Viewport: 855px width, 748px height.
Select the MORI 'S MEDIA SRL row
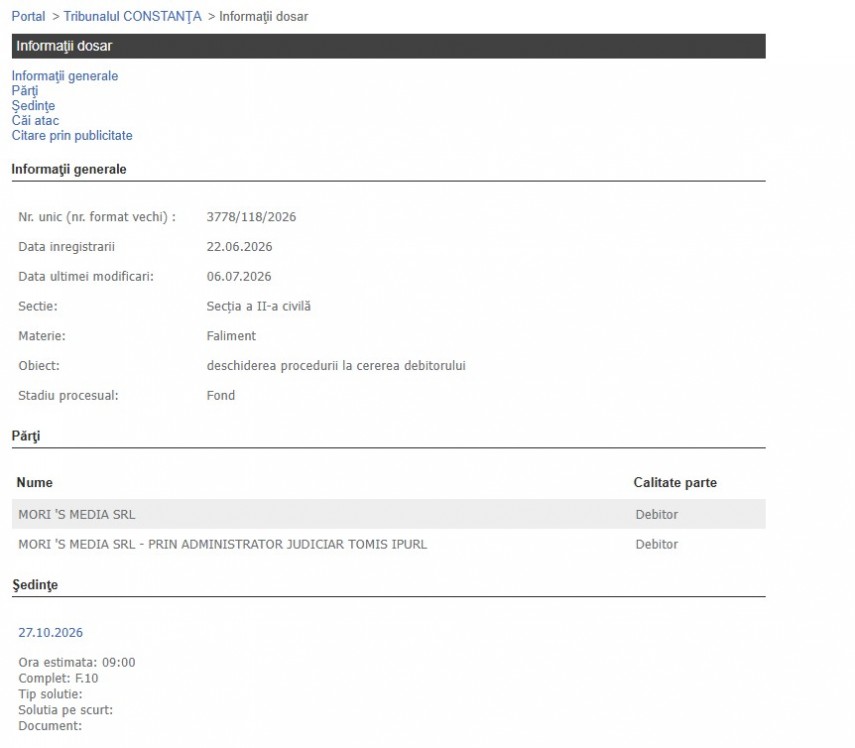click(x=388, y=514)
